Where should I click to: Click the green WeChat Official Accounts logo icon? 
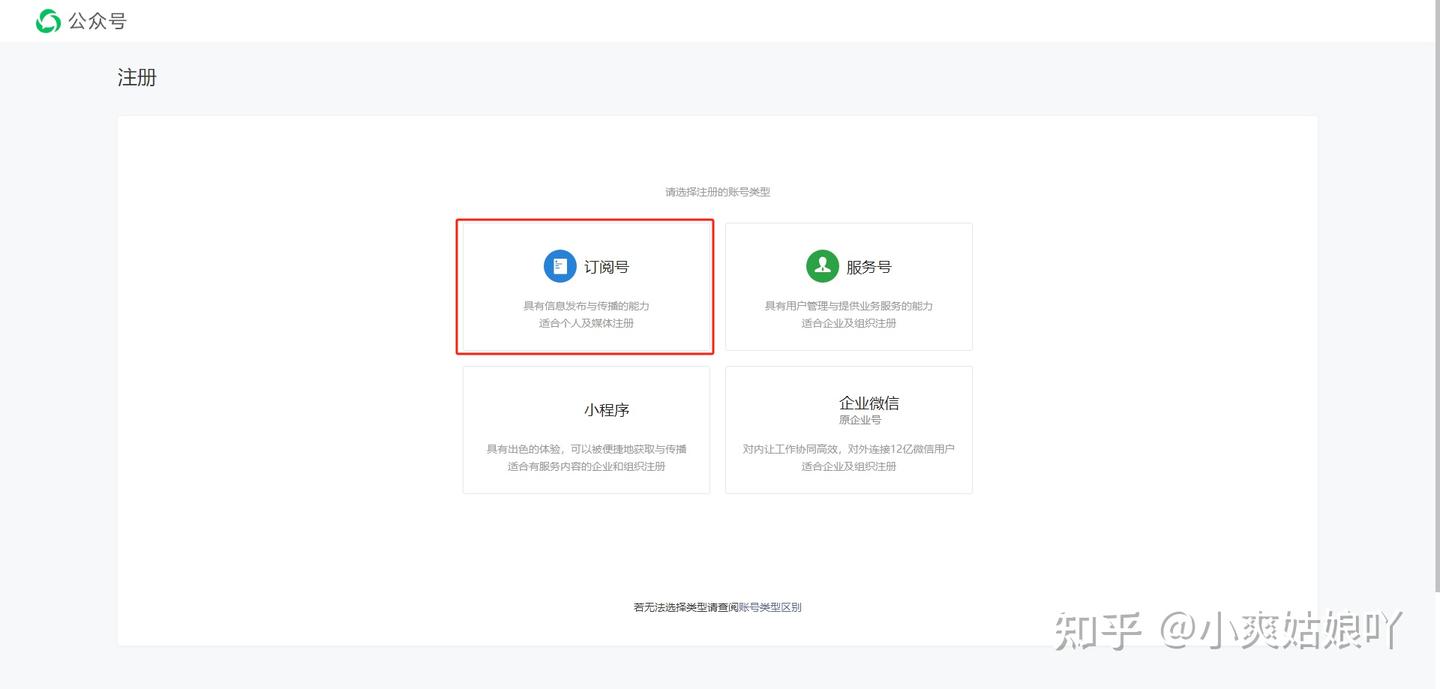(48, 21)
